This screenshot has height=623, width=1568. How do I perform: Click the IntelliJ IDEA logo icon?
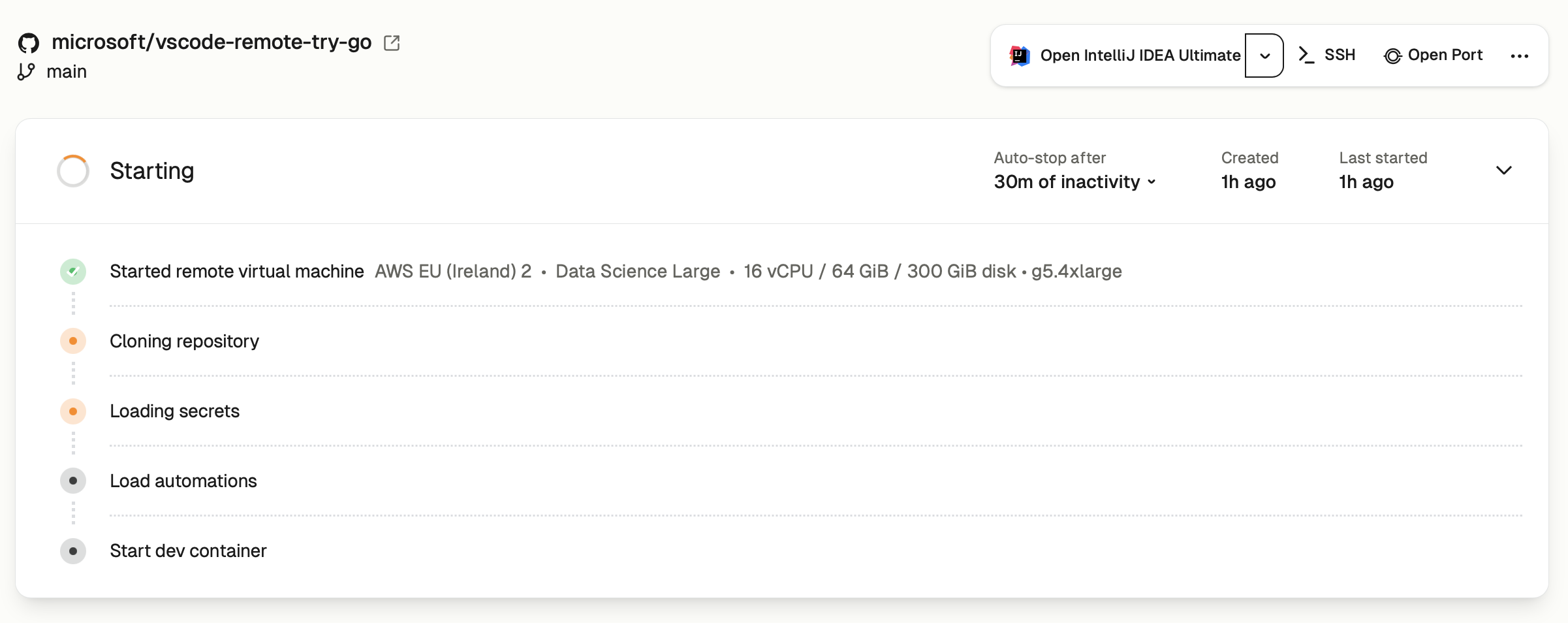point(1020,56)
